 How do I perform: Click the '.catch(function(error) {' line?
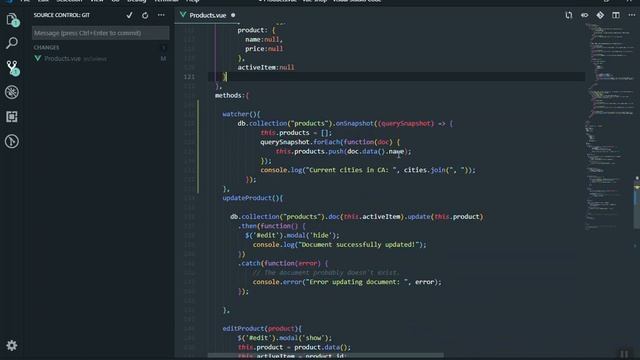point(283,264)
